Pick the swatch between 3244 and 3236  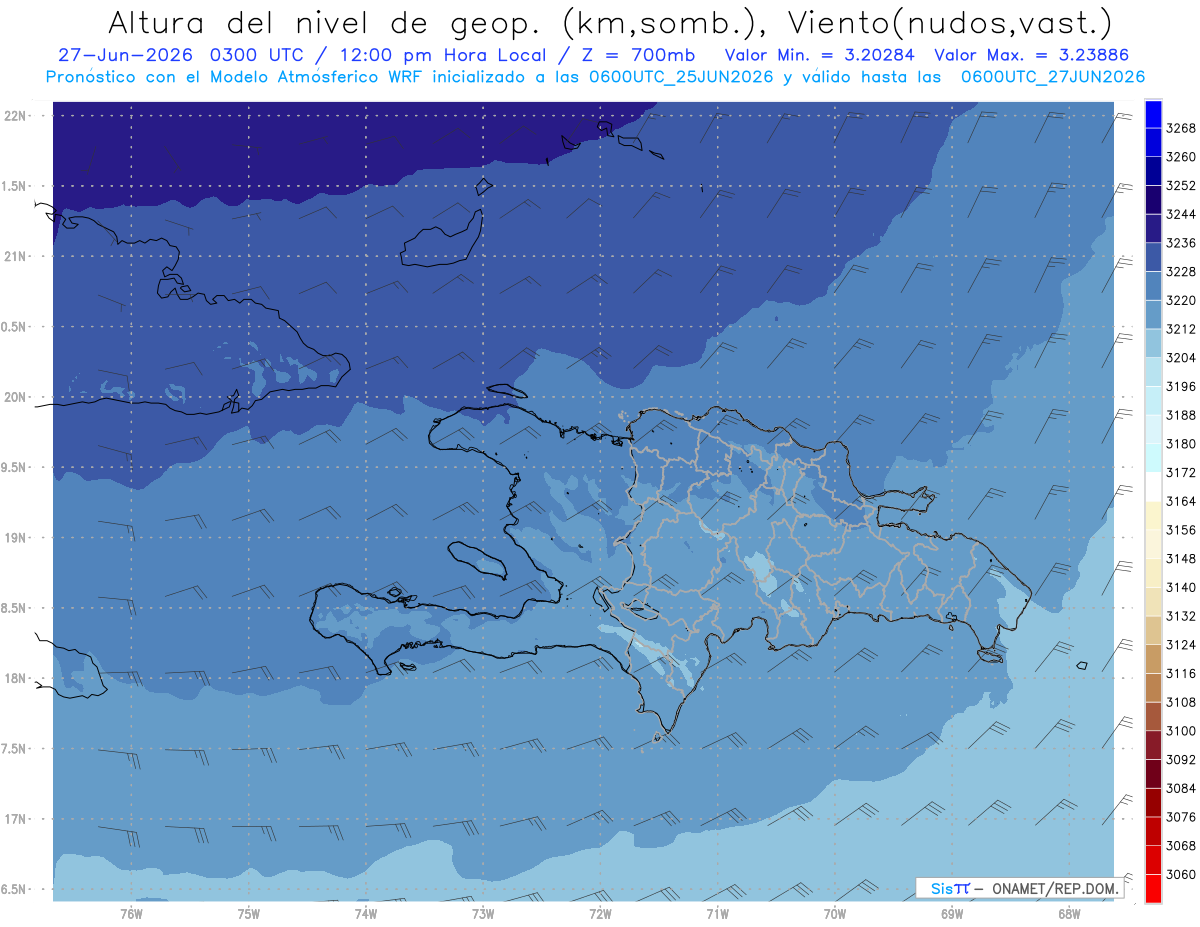[1152, 229]
